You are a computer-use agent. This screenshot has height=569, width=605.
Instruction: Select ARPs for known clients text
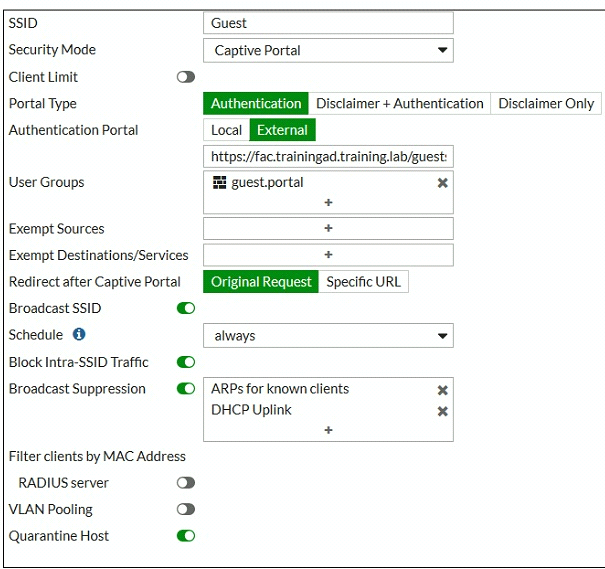(x=280, y=389)
